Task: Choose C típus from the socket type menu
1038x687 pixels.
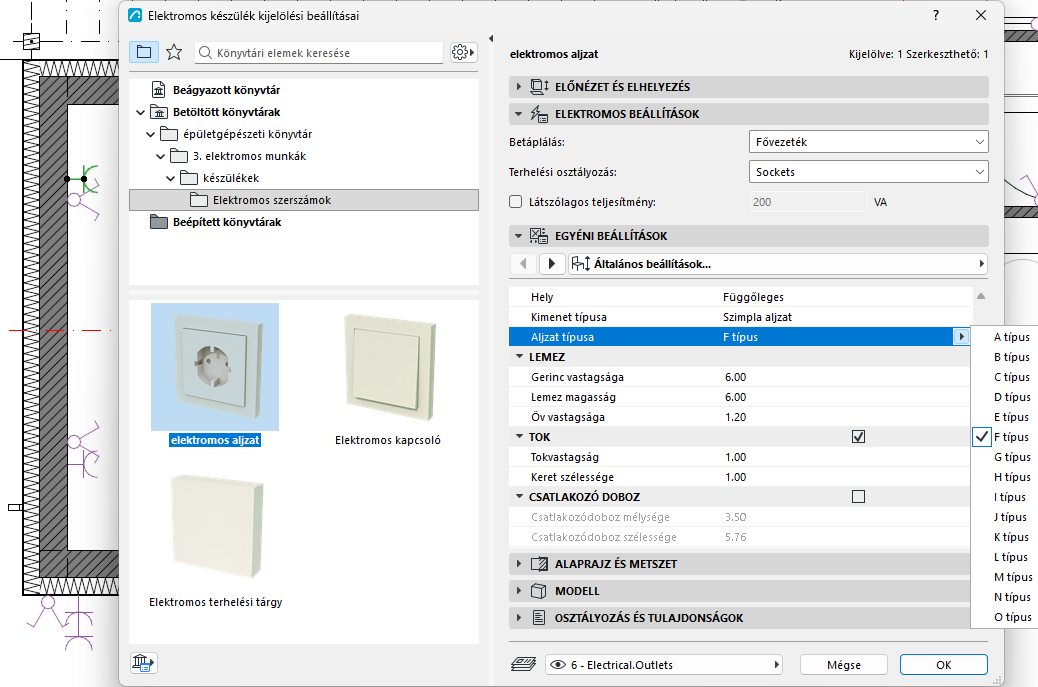Action: point(1012,377)
